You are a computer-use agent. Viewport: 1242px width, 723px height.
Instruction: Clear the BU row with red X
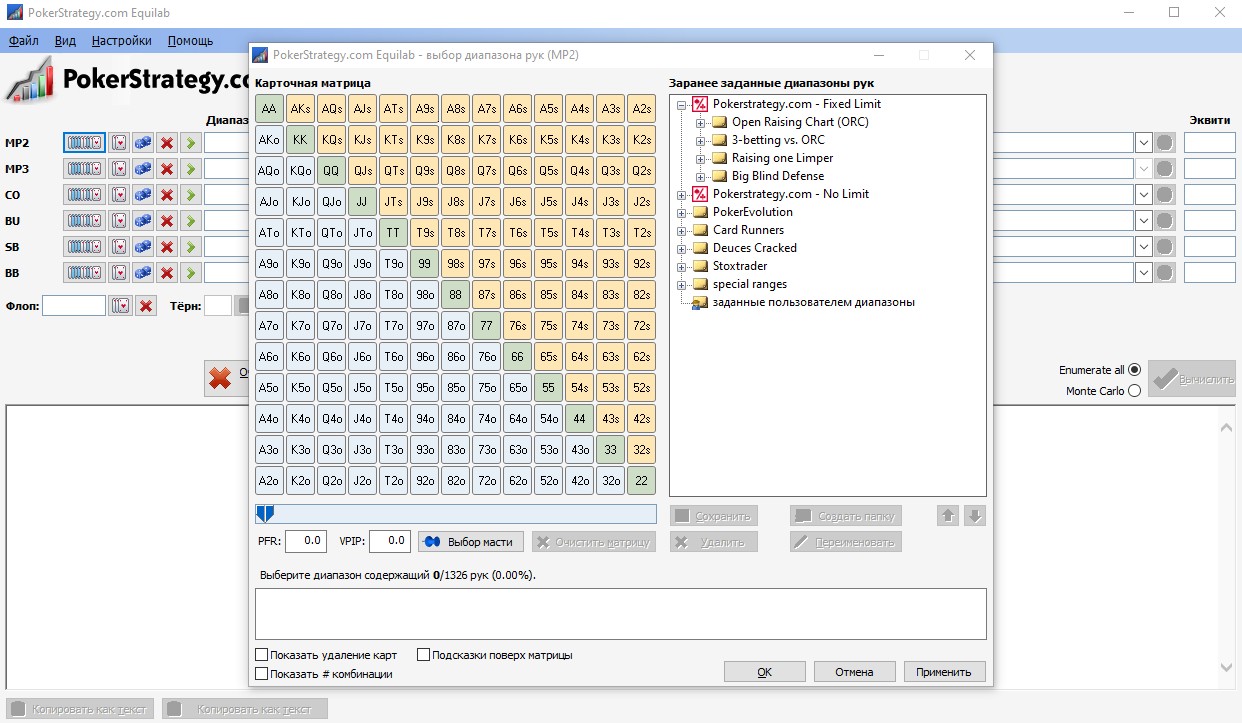click(167, 220)
